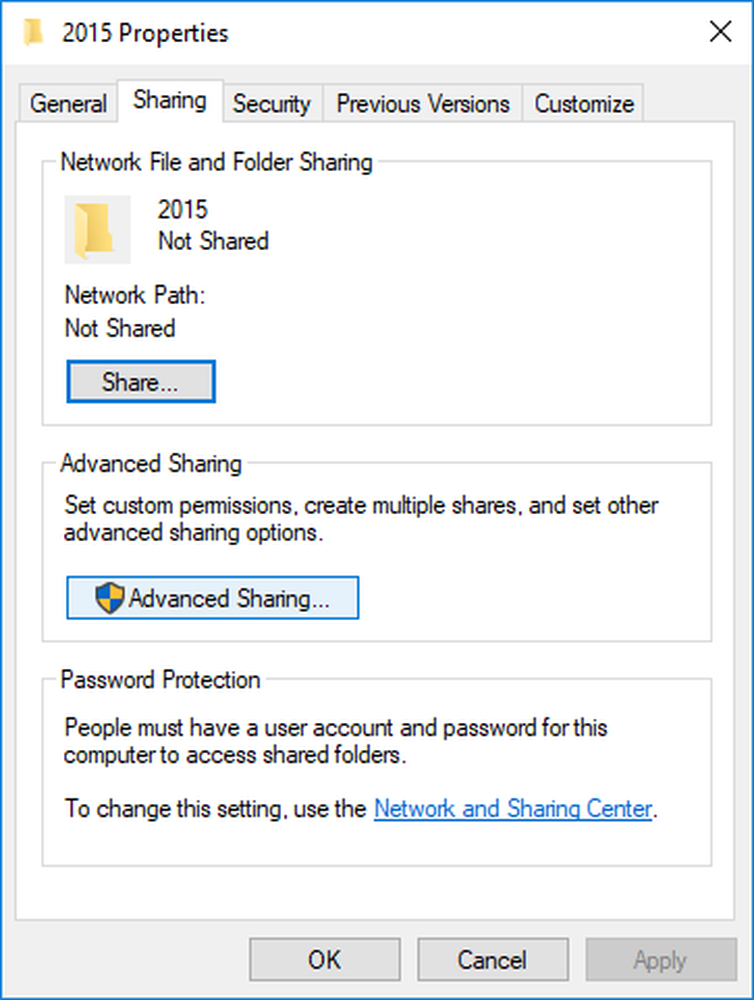Click the folder icon in the title bar

click(33, 32)
